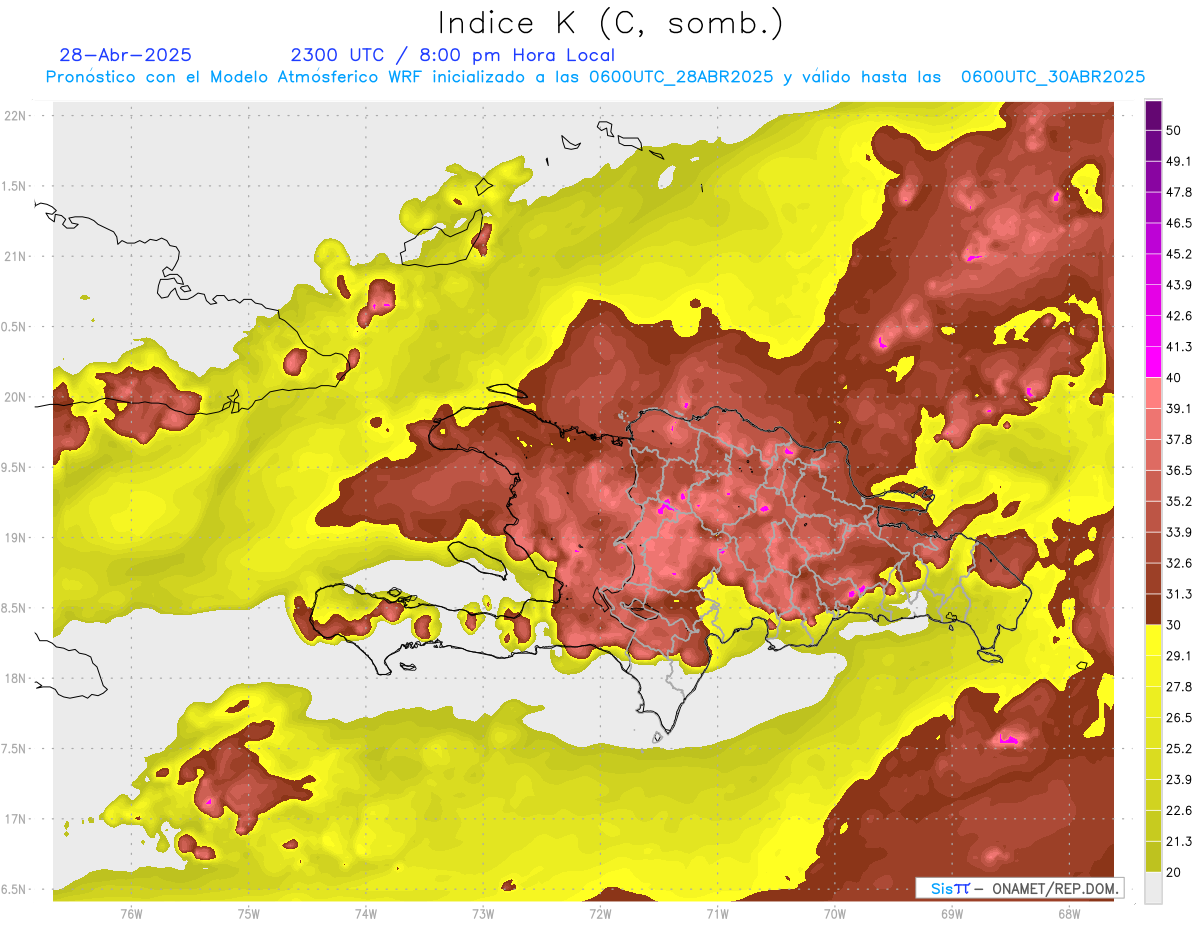Click the "45.2" legend value
Screen dimensions: 1200x927
1178,254
